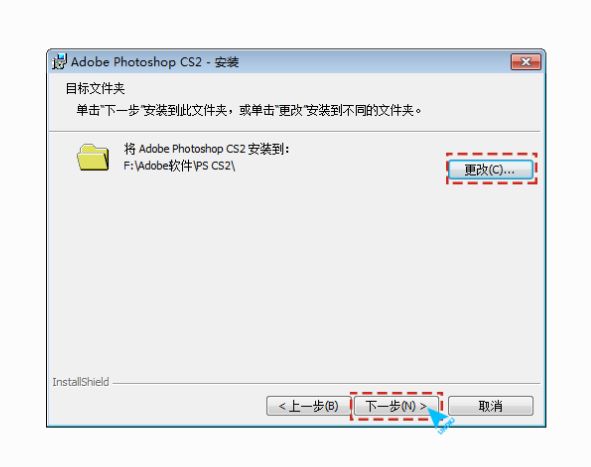Viewport: 591px width, 467px height.
Task: Click the label 将 Adobe Photoshop CS2 安装到:
Action: click(x=207, y=149)
